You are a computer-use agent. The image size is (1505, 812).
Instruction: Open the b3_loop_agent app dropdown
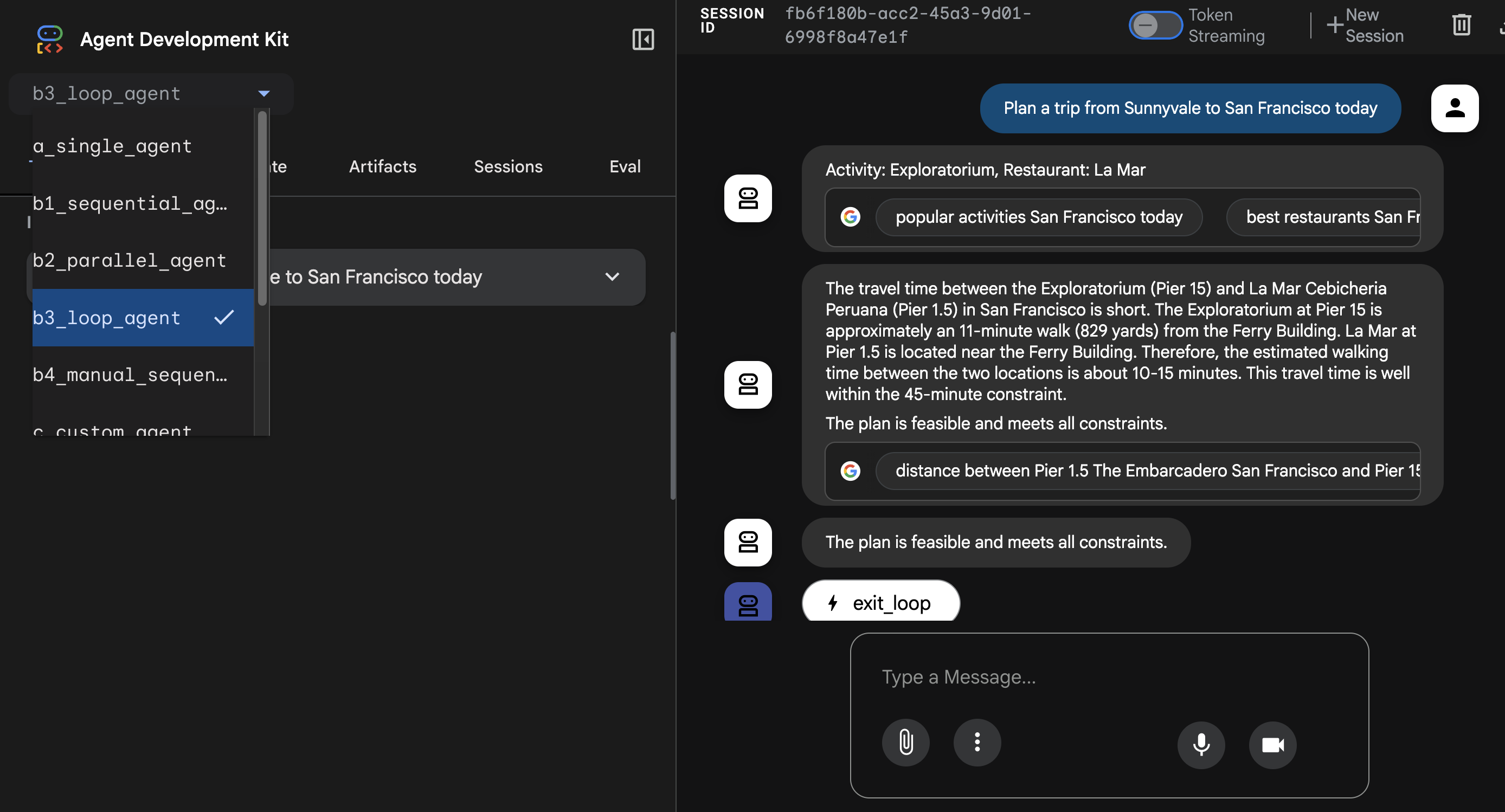point(151,93)
